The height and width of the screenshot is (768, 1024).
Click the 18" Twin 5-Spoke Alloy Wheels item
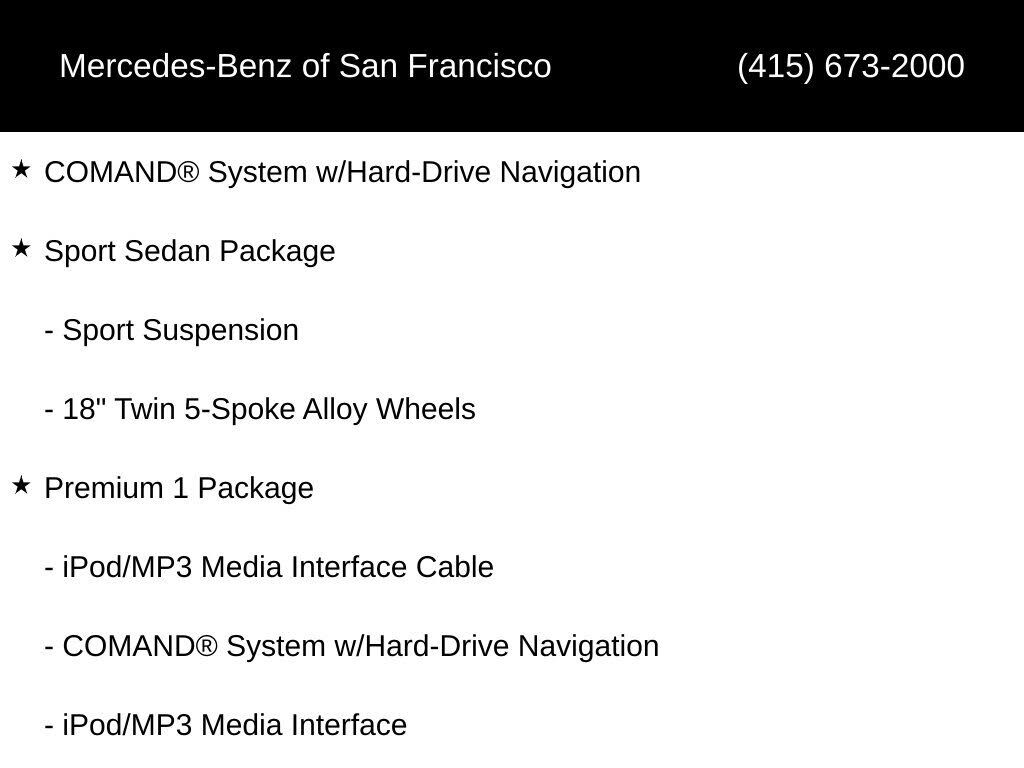(x=260, y=409)
